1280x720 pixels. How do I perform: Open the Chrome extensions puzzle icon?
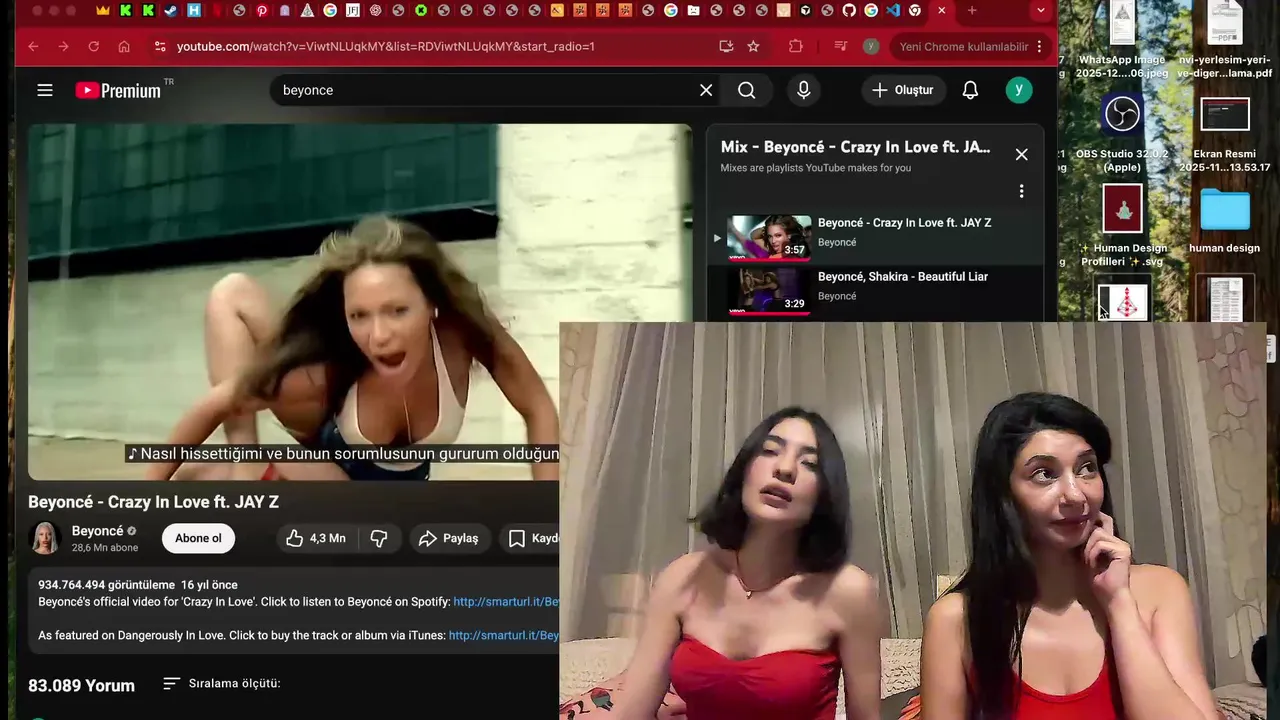pyautogui.click(x=796, y=46)
